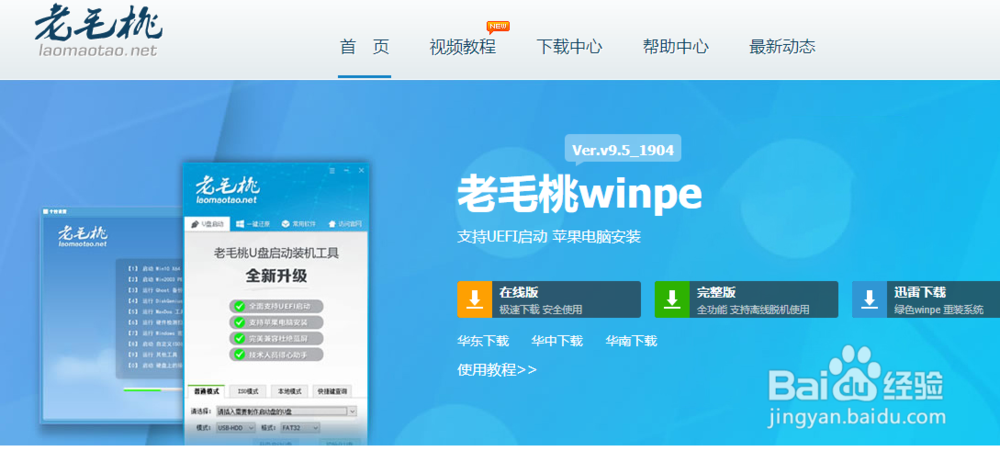1000x451 pixels.
Task: Click the 老毛桃 logo inside the tool window
Action: coord(227,188)
